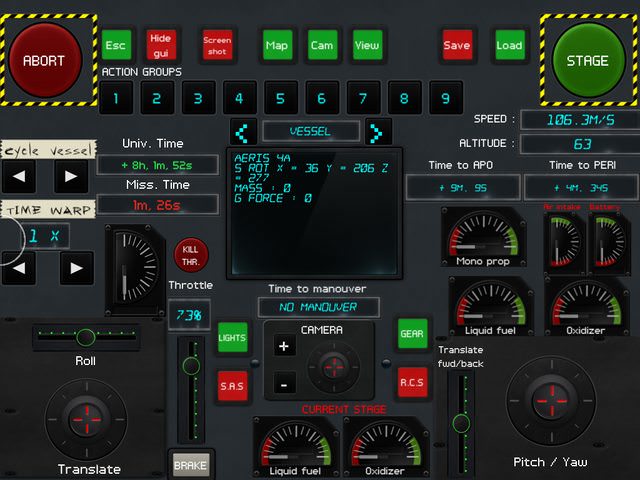Load the saved game
The width and height of the screenshot is (640, 480).
tap(510, 45)
